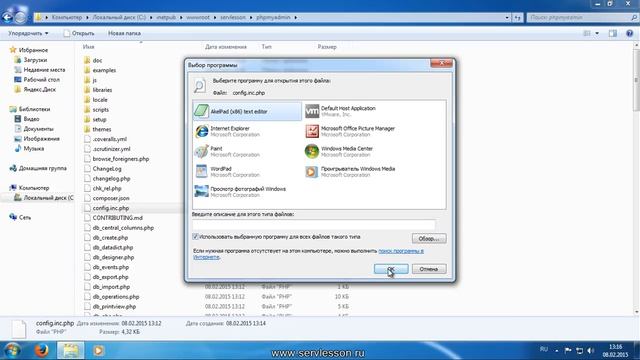The image size is (640, 360).
Task: Sort files by Размер column header
Action: [x=327, y=47]
